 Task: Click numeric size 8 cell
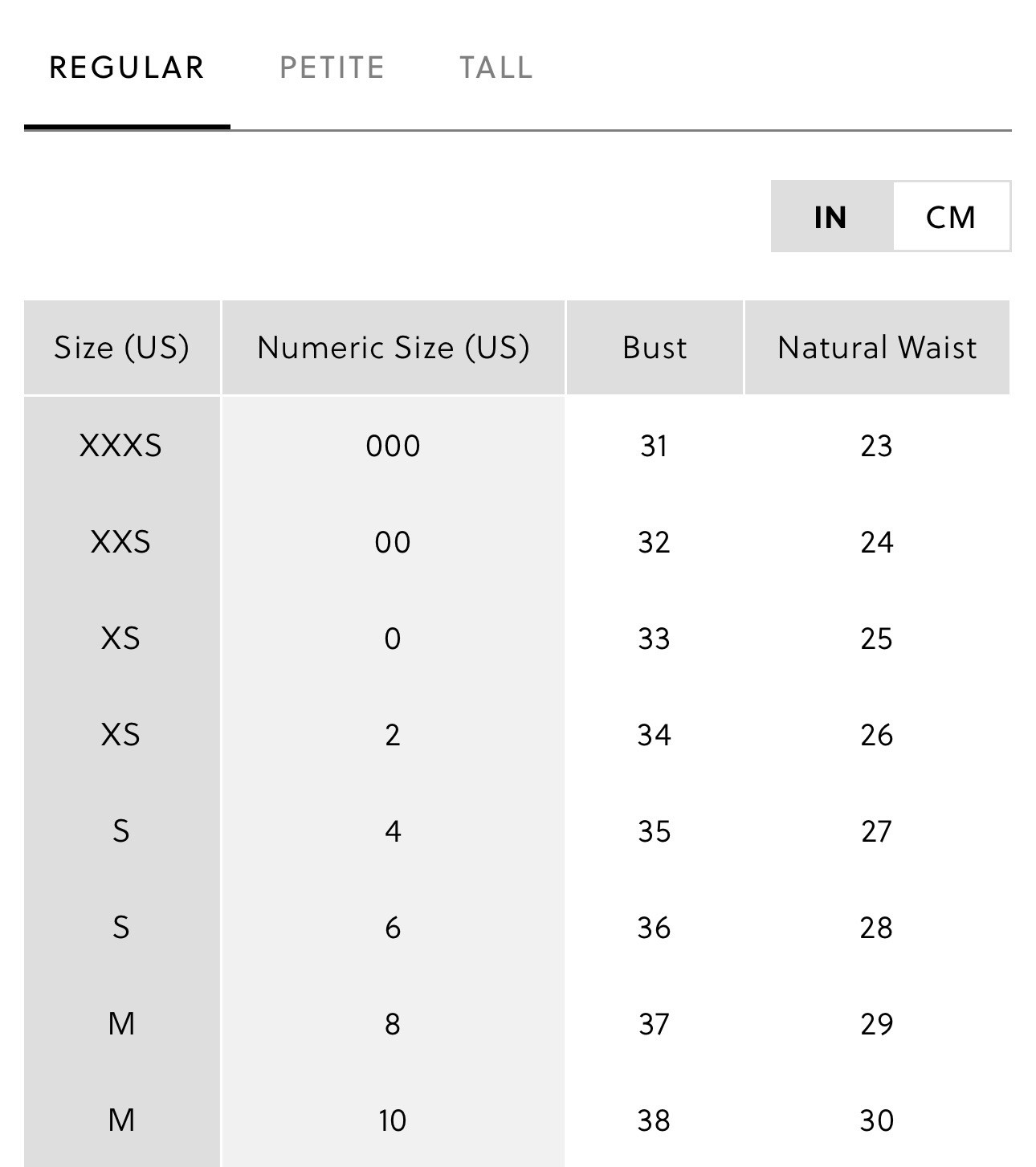tap(394, 1024)
